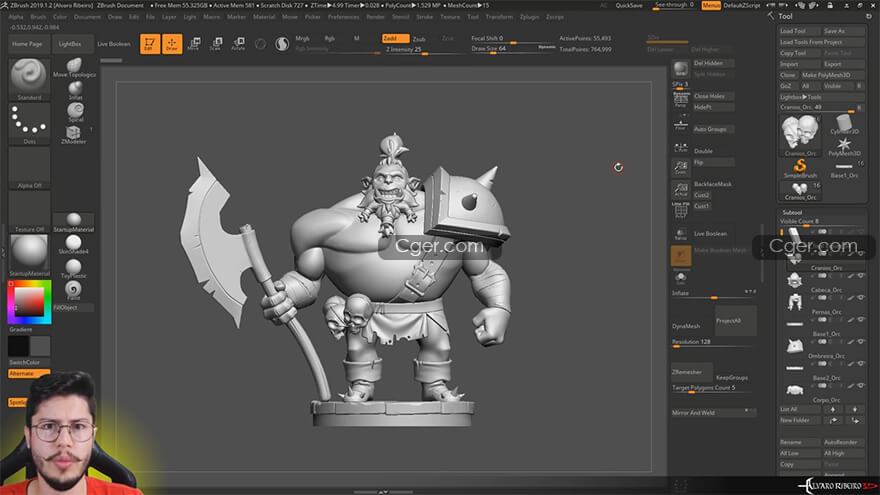Select the Rotate gizmo tool

tap(239, 44)
